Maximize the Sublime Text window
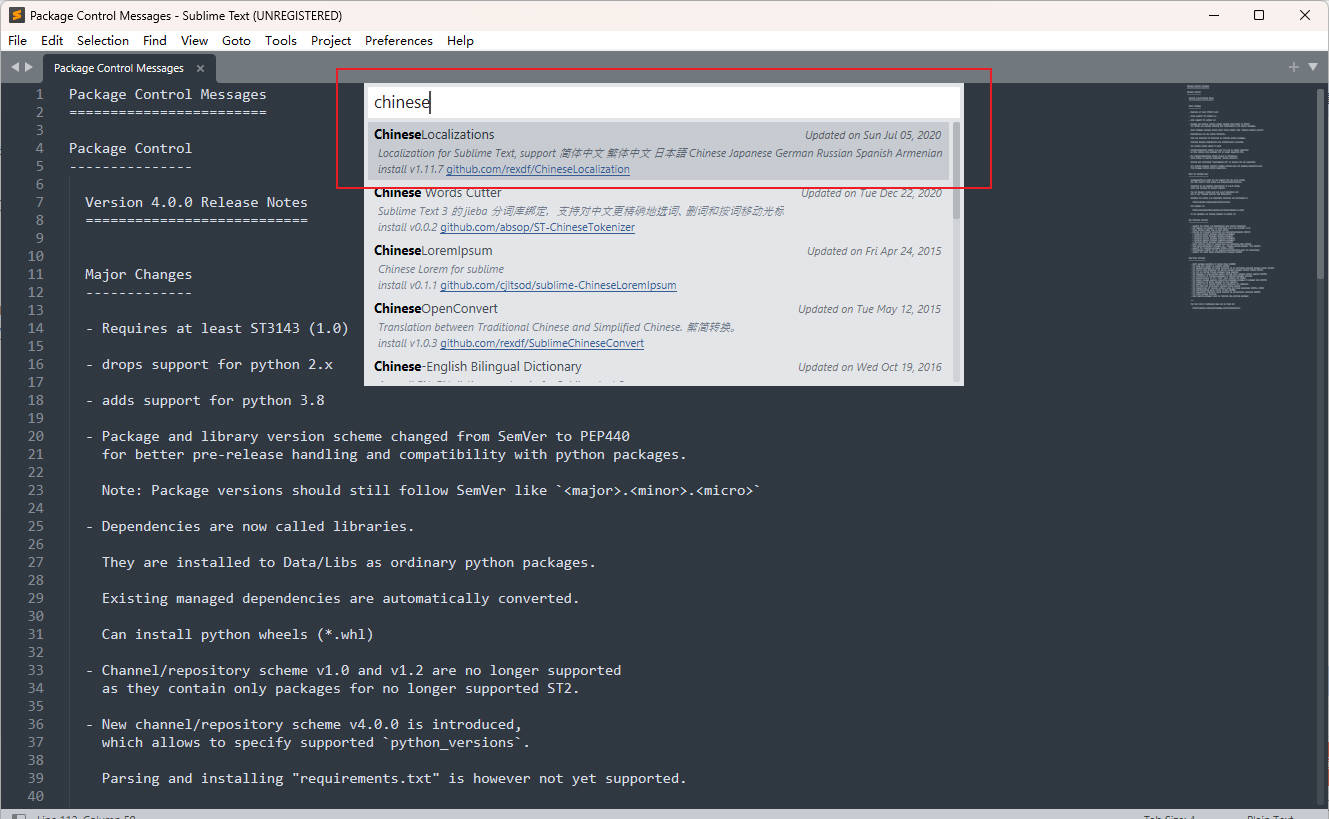This screenshot has width=1329, height=819. [1259, 15]
